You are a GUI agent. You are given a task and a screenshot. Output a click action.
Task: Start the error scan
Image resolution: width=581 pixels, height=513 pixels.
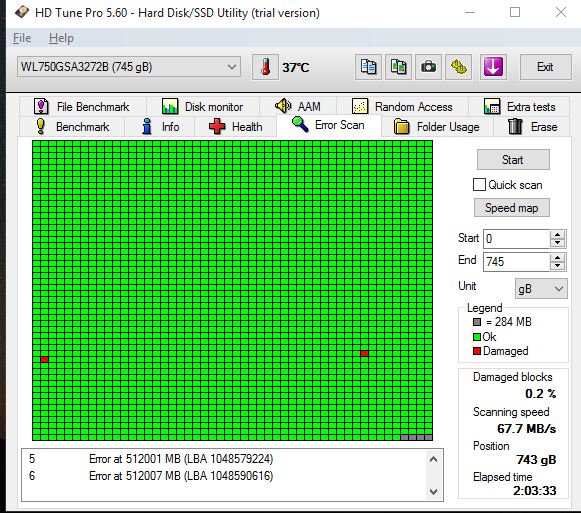[x=513, y=160]
